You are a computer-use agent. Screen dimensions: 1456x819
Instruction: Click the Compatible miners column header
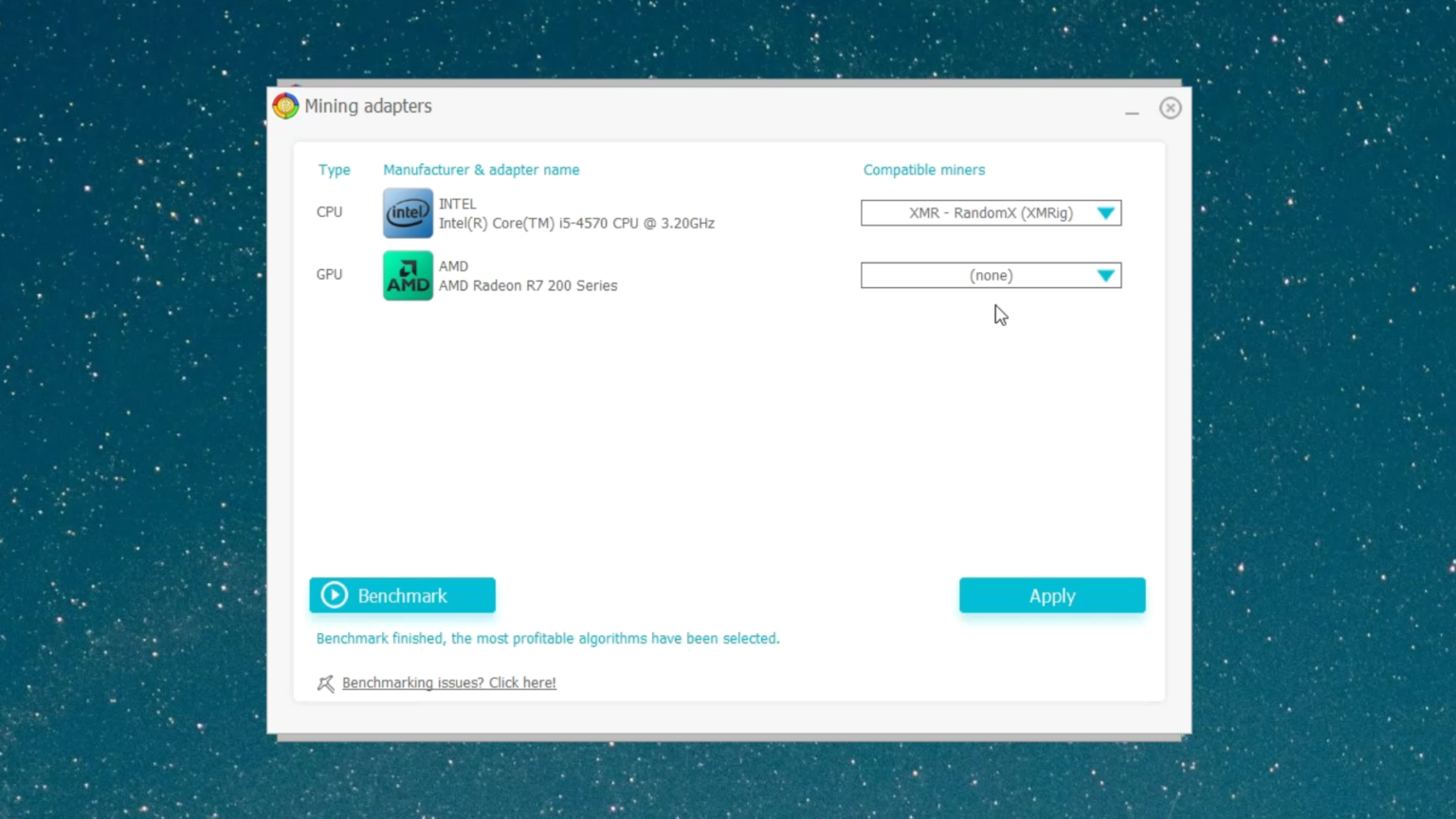point(923,170)
